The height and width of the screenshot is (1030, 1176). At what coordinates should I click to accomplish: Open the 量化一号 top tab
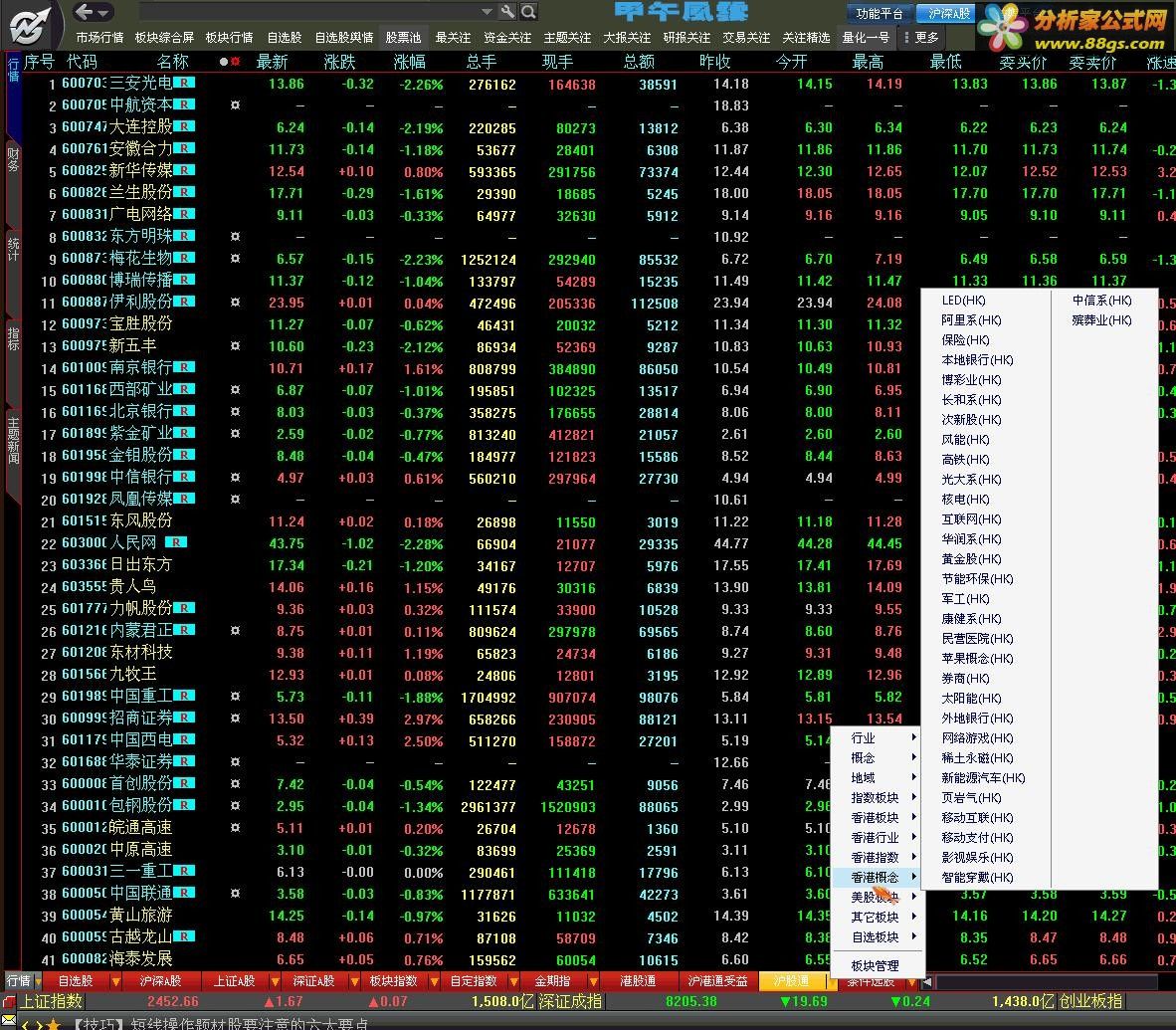pyautogui.click(x=866, y=38)
